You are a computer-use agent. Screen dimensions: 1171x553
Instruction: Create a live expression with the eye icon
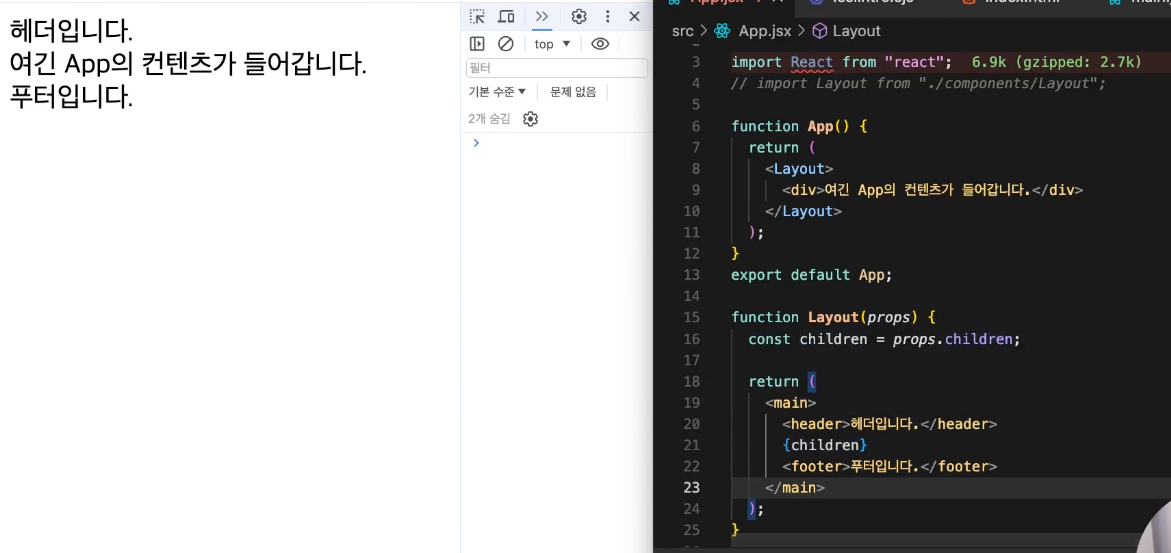[600, 43]
